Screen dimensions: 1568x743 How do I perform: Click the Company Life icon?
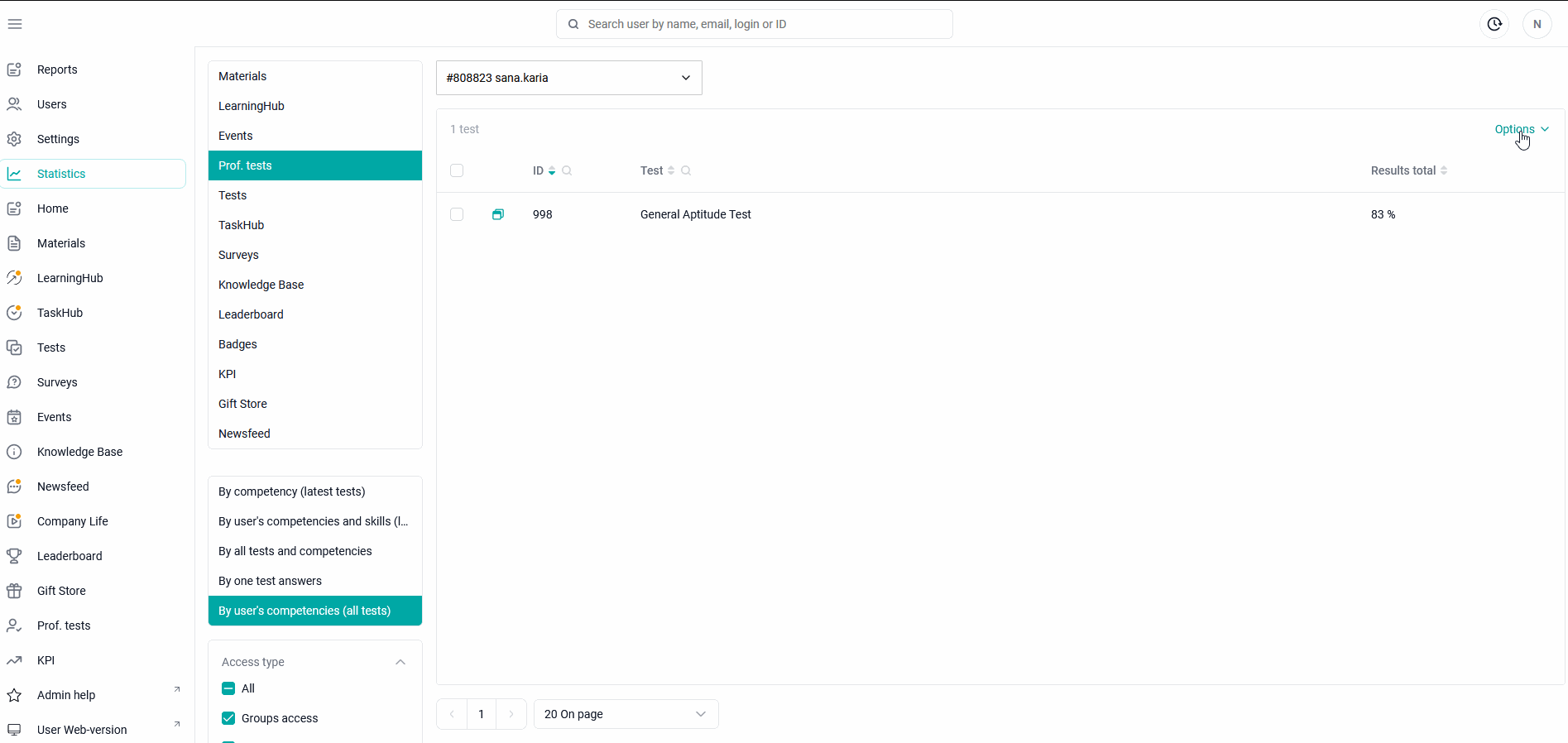coord(14,521)
